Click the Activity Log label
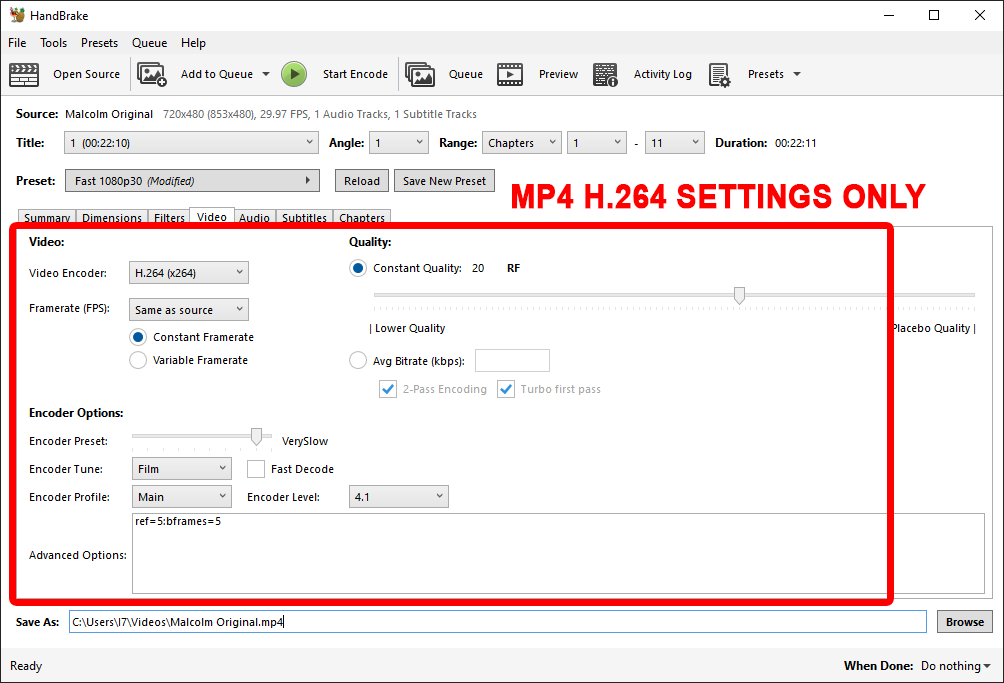Image resolution: width=1004 pixels, height=683 pixels. [663, 74]
